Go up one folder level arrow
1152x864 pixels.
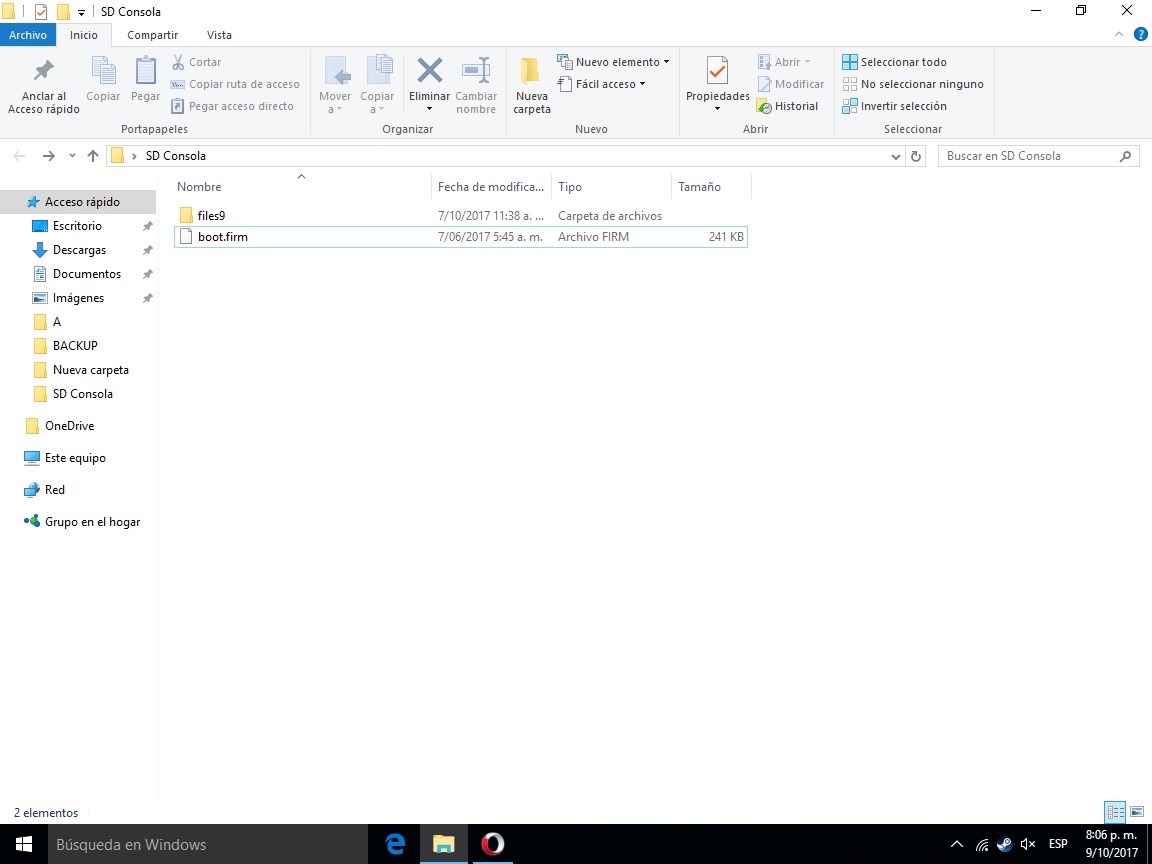pyautogui.click(x=93, y=156)
